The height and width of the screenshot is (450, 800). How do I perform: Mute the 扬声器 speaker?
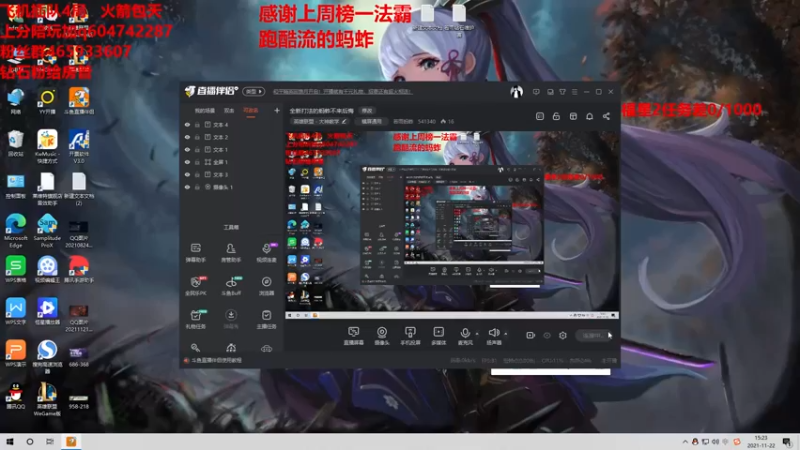(493, 336)
